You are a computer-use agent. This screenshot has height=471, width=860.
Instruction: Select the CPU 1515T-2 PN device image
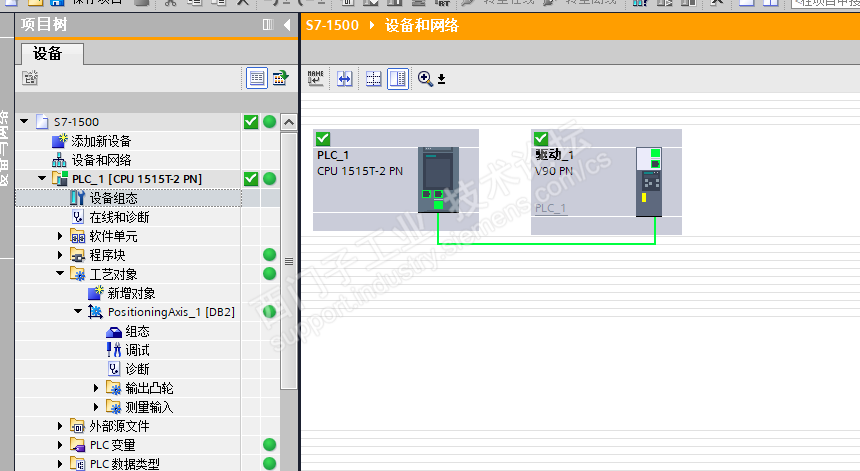[438, 179]
